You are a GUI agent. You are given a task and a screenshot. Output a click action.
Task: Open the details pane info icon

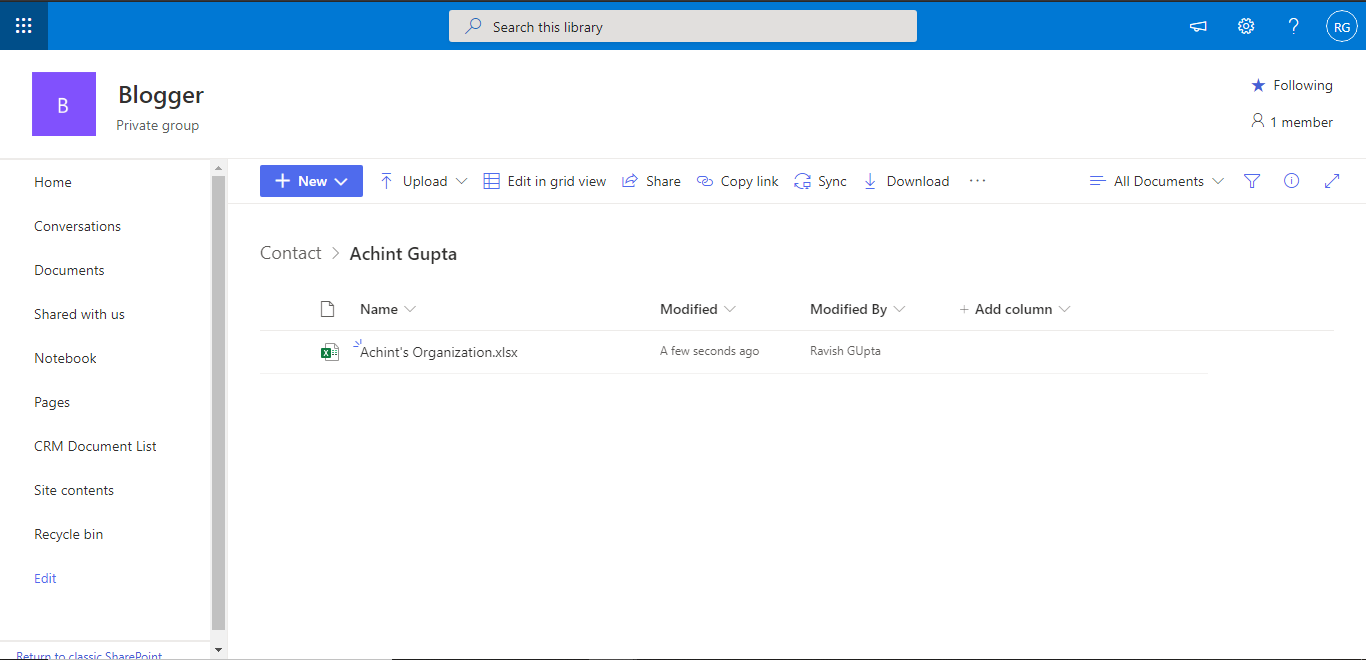pyautogui.click(x=1292, y=181)
